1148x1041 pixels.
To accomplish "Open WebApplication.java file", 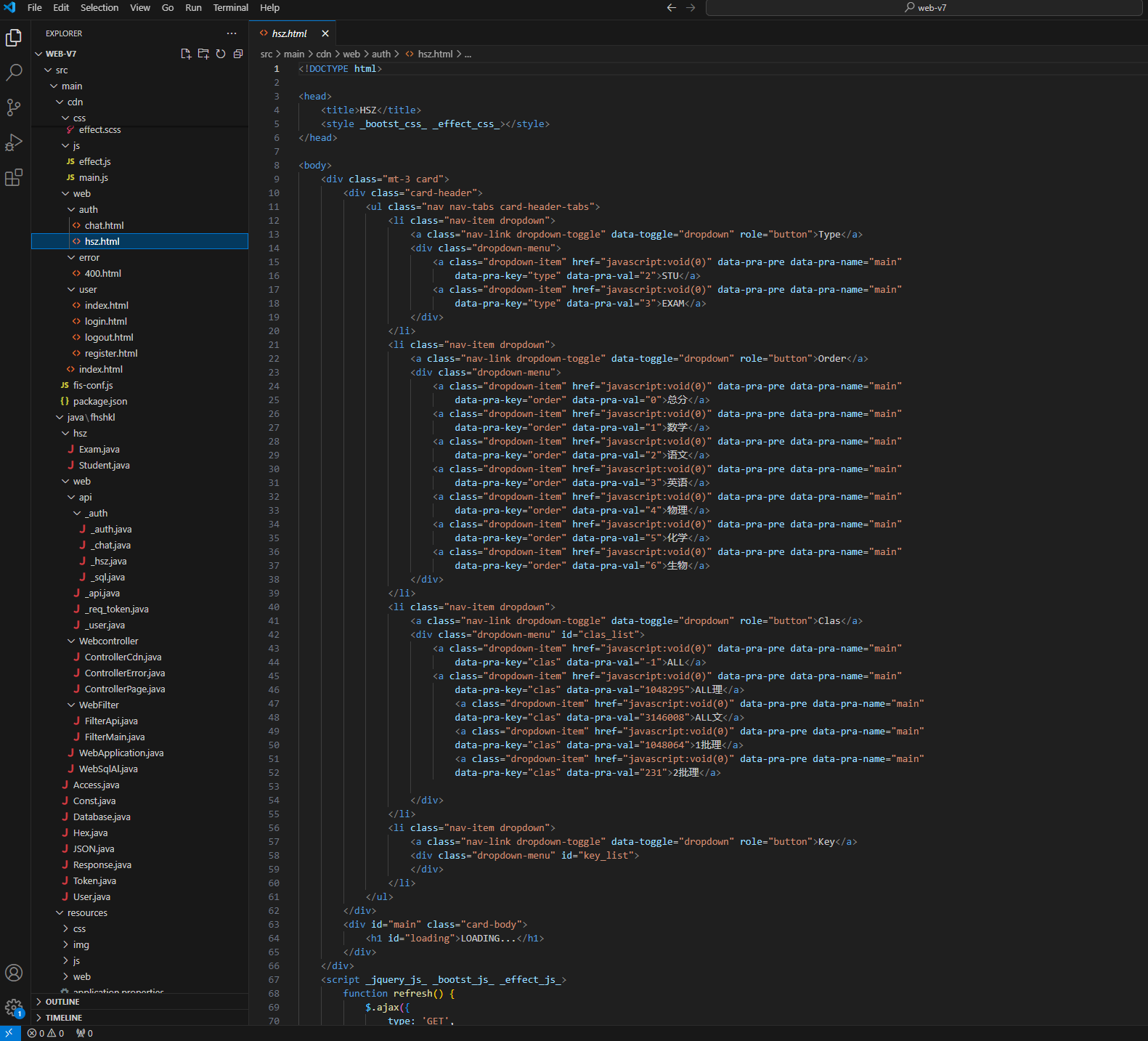I will point(139,753).
